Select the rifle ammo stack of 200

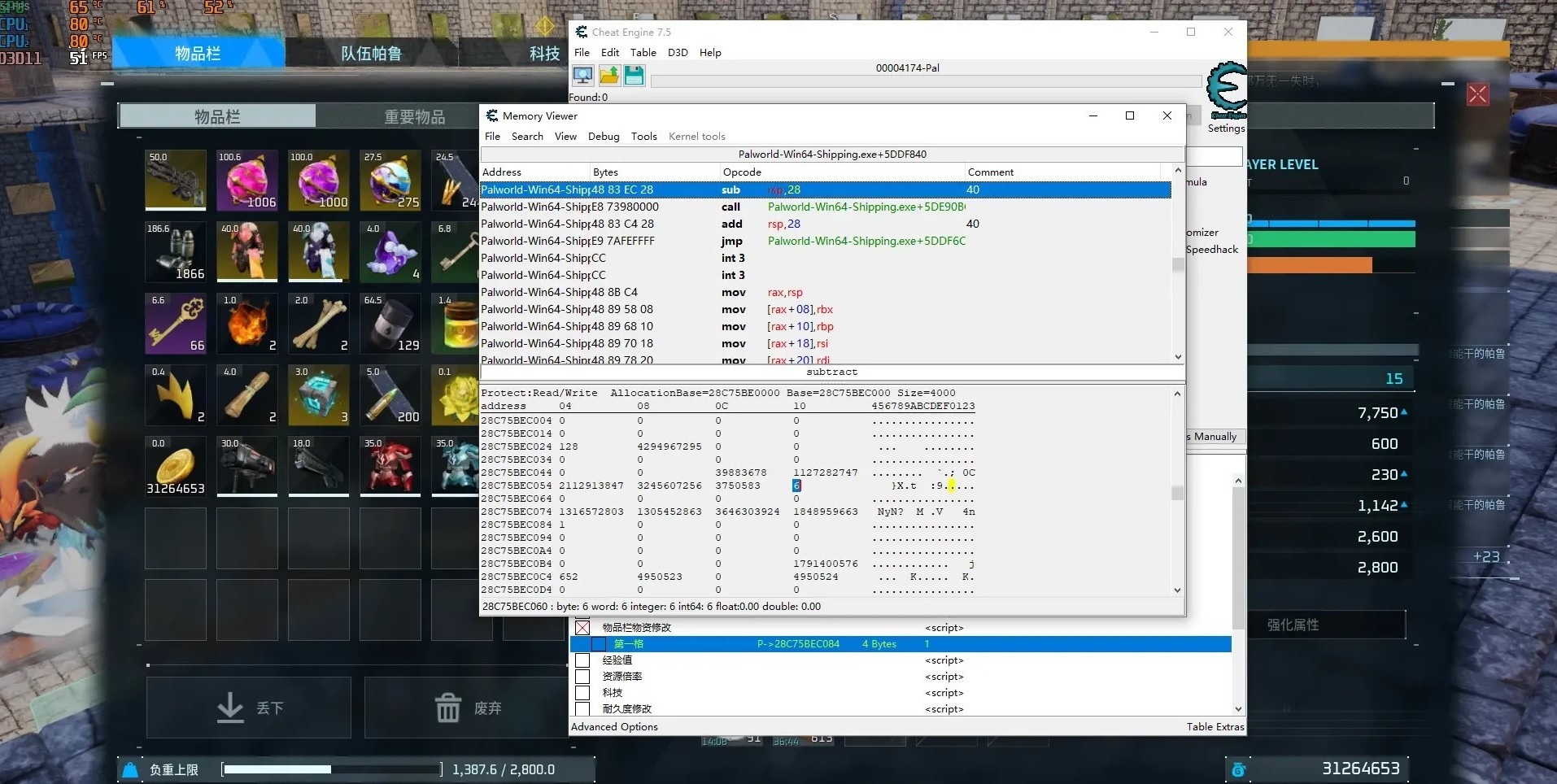coord(390,395)
